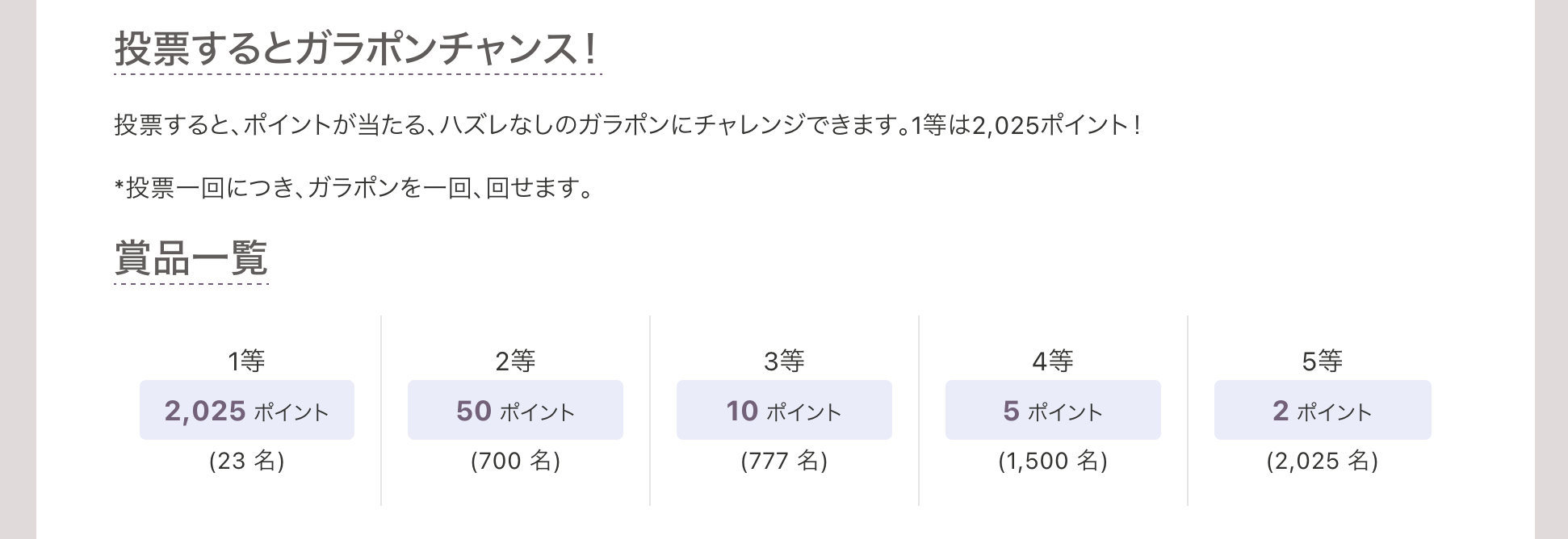Image resolution: width=1568 pixels, height=539 pixels.
Task: Click the paragraph about ハズレなしのガラポン
Action: (x=627, y=125)
